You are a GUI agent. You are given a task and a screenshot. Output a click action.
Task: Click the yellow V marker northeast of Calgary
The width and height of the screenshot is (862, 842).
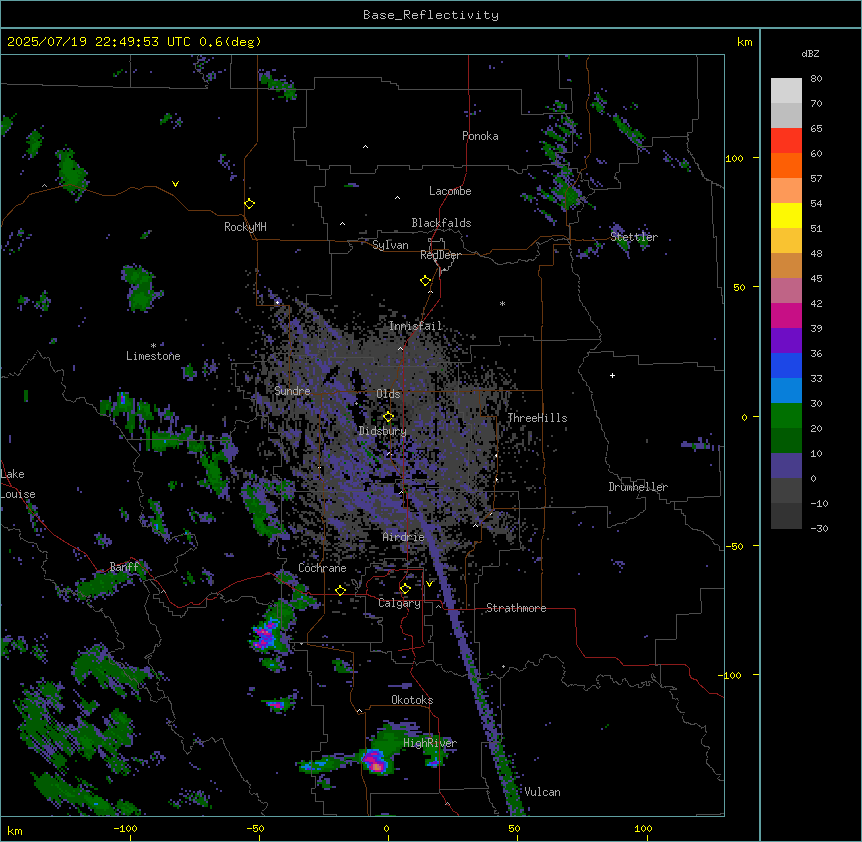[429, 584]
